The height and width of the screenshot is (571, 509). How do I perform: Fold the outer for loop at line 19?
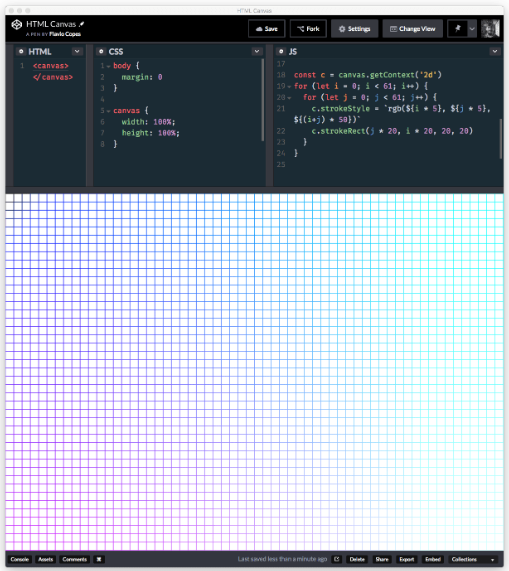[289, 87]
